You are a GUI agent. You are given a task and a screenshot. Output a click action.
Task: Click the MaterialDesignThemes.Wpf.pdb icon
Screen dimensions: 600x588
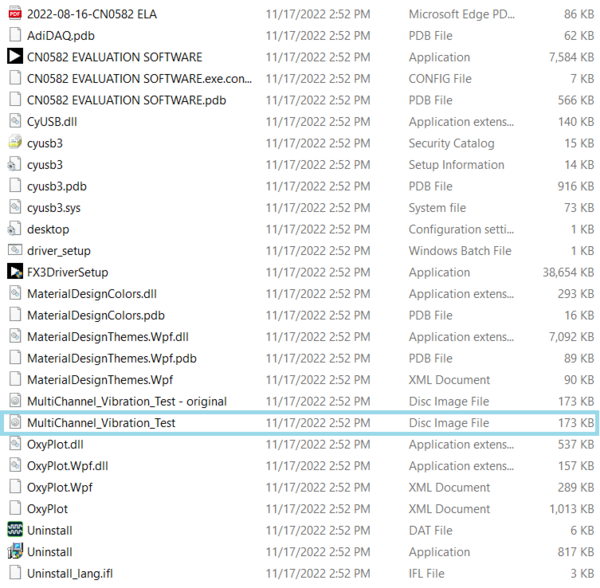point(15,358)
